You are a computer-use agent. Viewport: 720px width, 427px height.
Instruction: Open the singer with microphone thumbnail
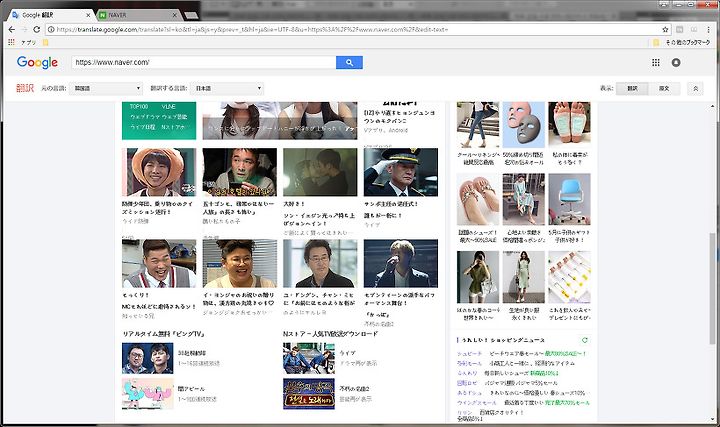coord(401,264)
